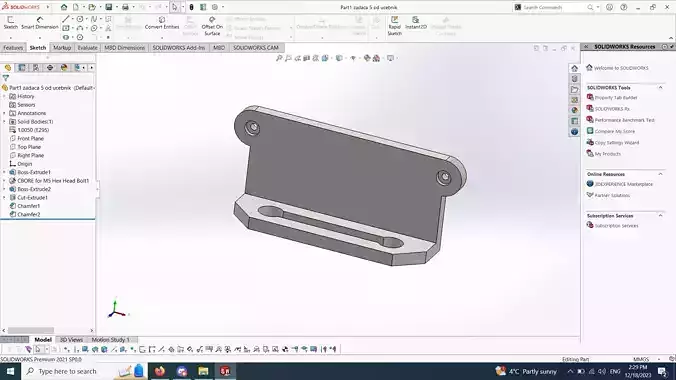
Task: Open the MBD Dimensions tab
Action: coord(125,48)
